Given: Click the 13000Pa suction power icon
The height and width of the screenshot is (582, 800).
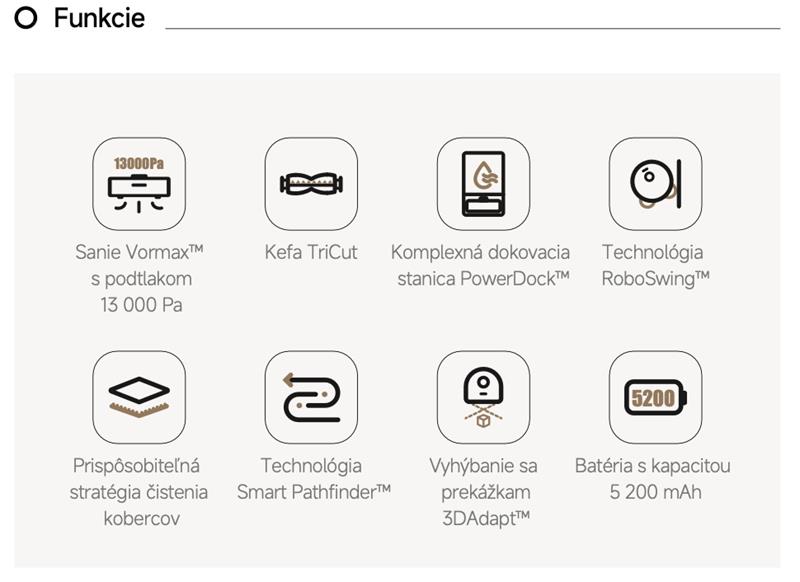Looking at the screenshot, I should pos(139,184).
